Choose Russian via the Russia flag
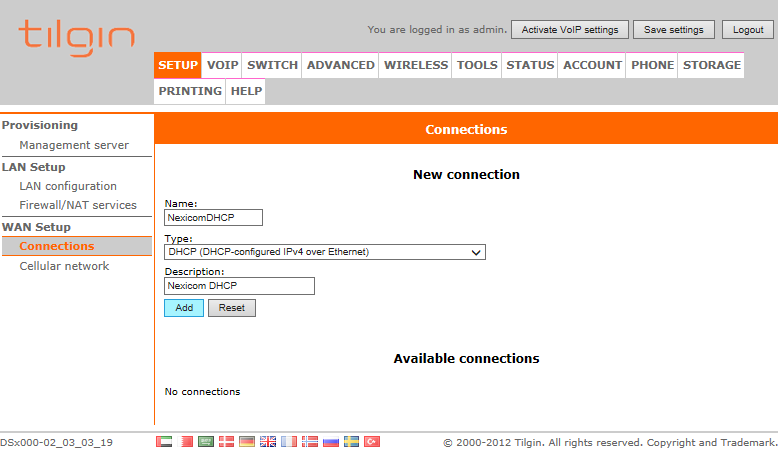 330,442
